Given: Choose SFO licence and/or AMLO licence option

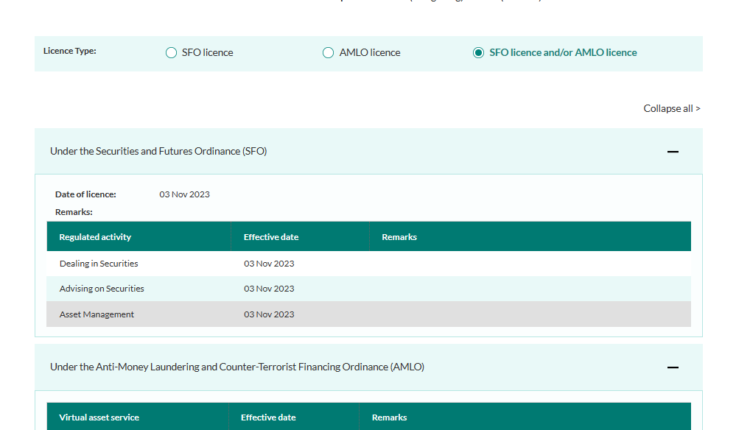Looking at the screenshot, I should pyautogui.click(x=479, y=53).
